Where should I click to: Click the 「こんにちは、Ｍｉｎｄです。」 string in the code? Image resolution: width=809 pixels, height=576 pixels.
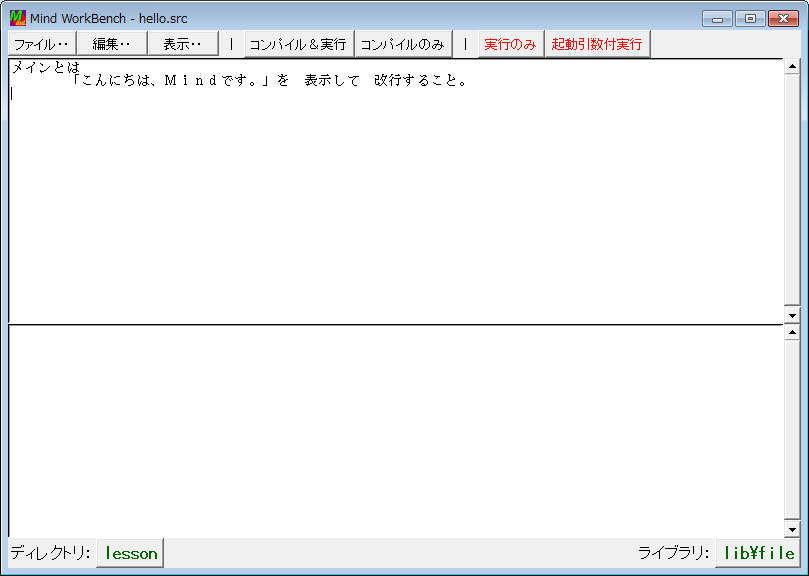(x=170, y=81)
